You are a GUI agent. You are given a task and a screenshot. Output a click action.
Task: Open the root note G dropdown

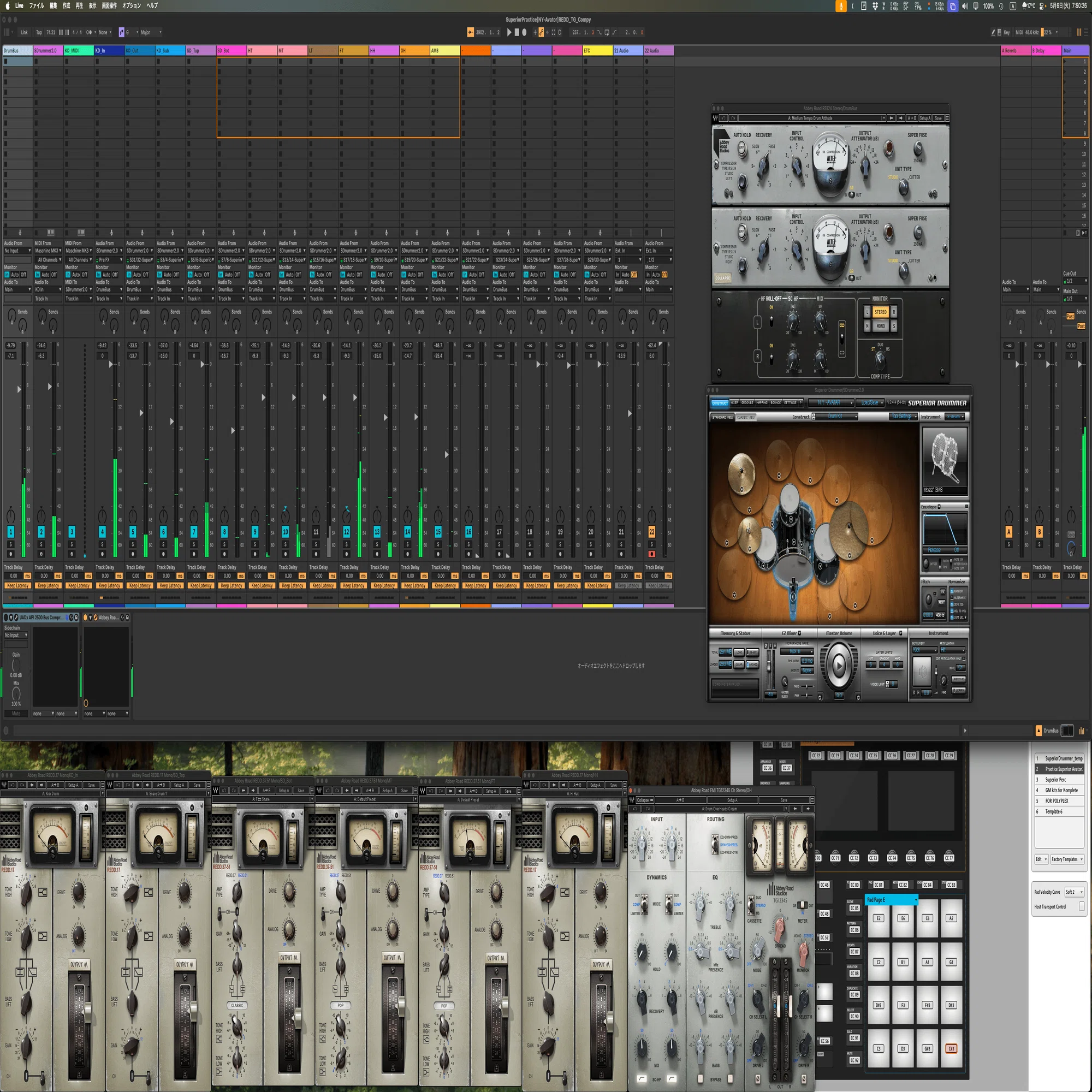132,32
